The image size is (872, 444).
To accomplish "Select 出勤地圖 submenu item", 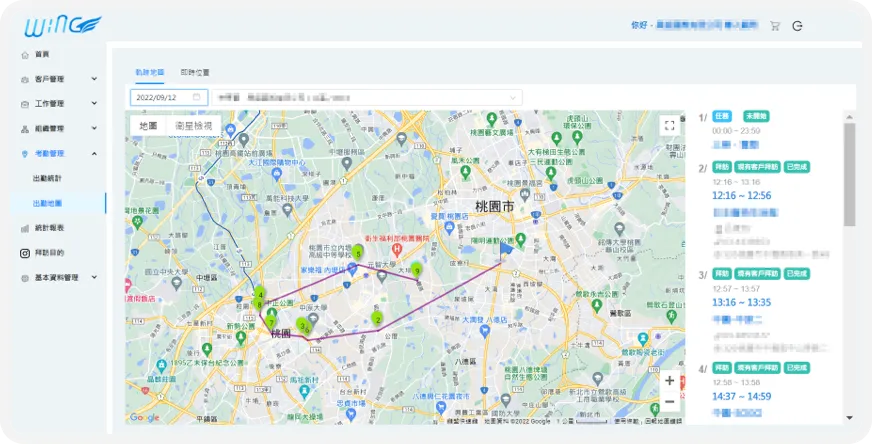I will [x=47, y=204].
